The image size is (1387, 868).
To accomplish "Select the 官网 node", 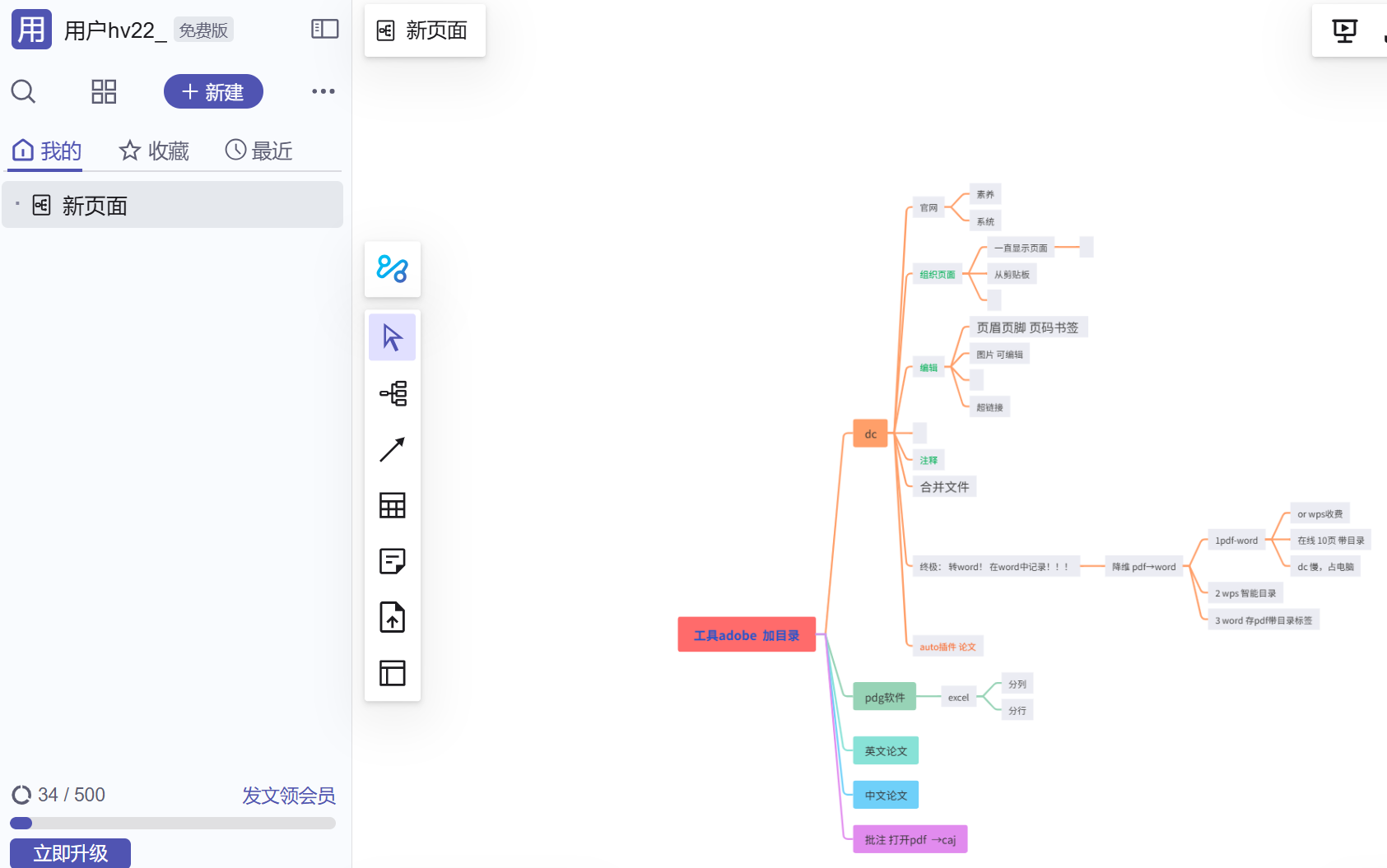I will (x=929, y=207).
